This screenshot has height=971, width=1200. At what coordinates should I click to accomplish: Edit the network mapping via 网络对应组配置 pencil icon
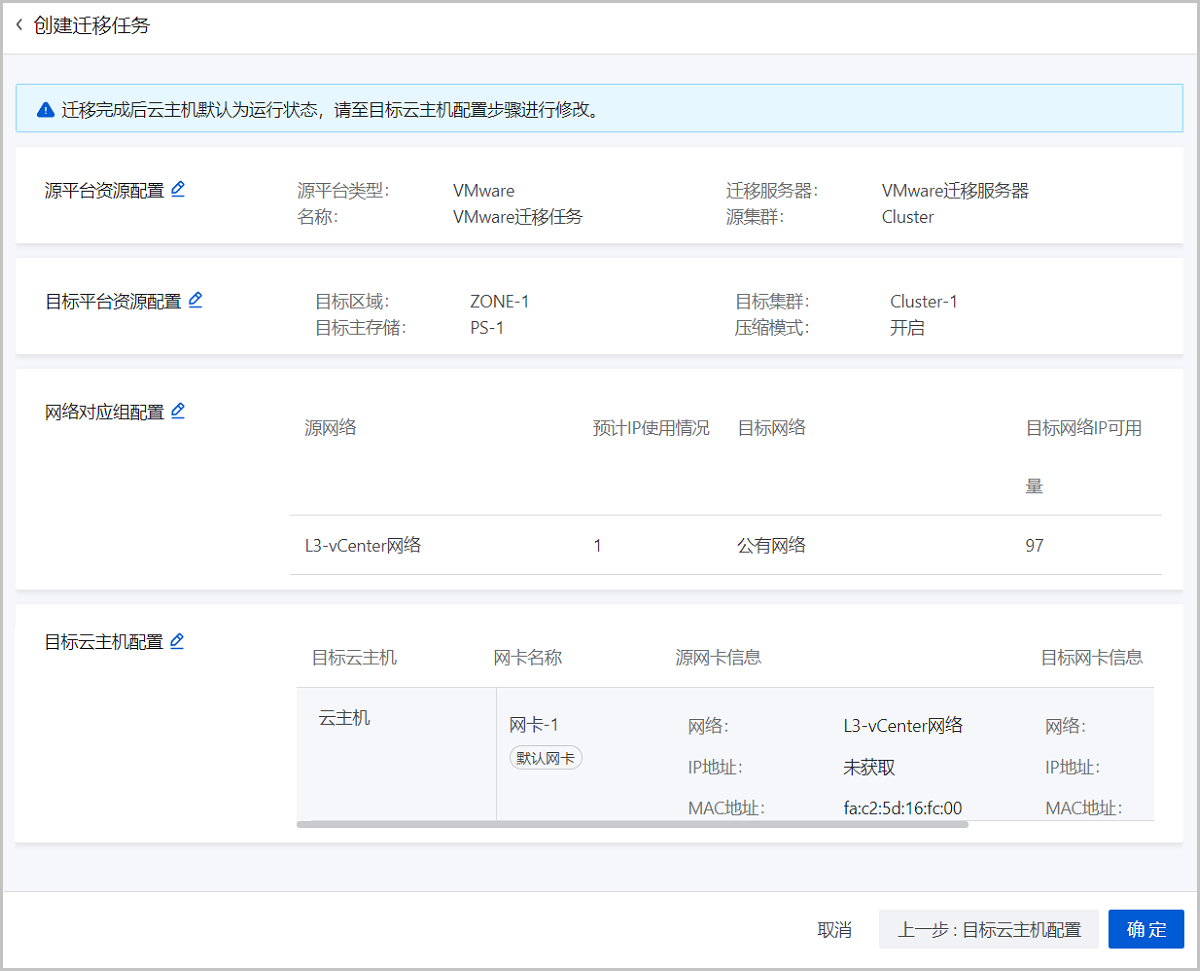point(178,410)
